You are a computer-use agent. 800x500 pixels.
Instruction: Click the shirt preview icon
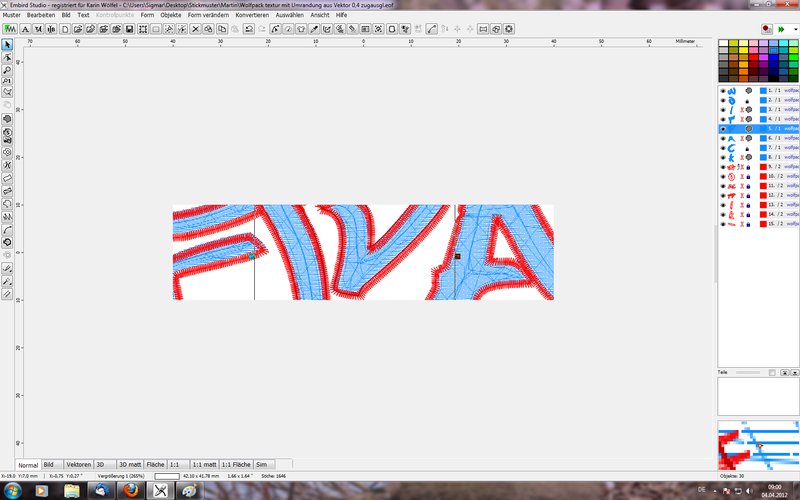301,29
